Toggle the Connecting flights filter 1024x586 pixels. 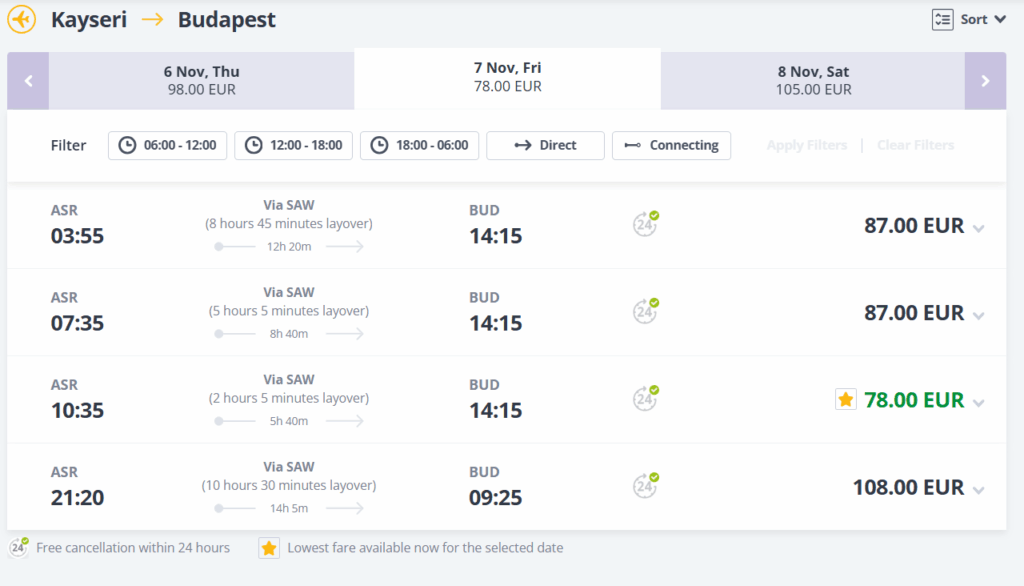click(671, 145)
